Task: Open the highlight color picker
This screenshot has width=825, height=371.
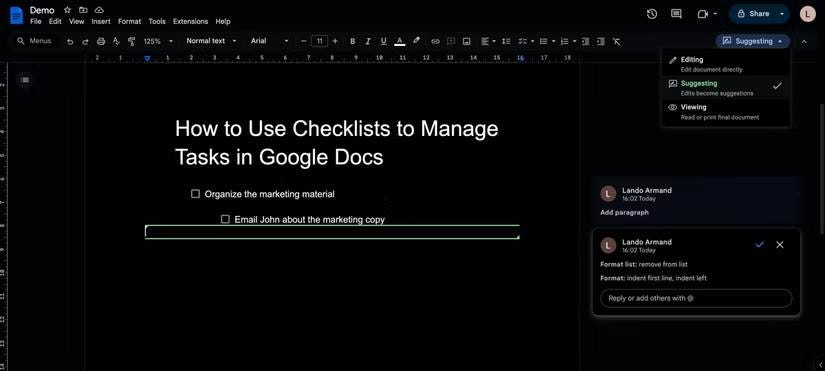Action: point(416,41)
